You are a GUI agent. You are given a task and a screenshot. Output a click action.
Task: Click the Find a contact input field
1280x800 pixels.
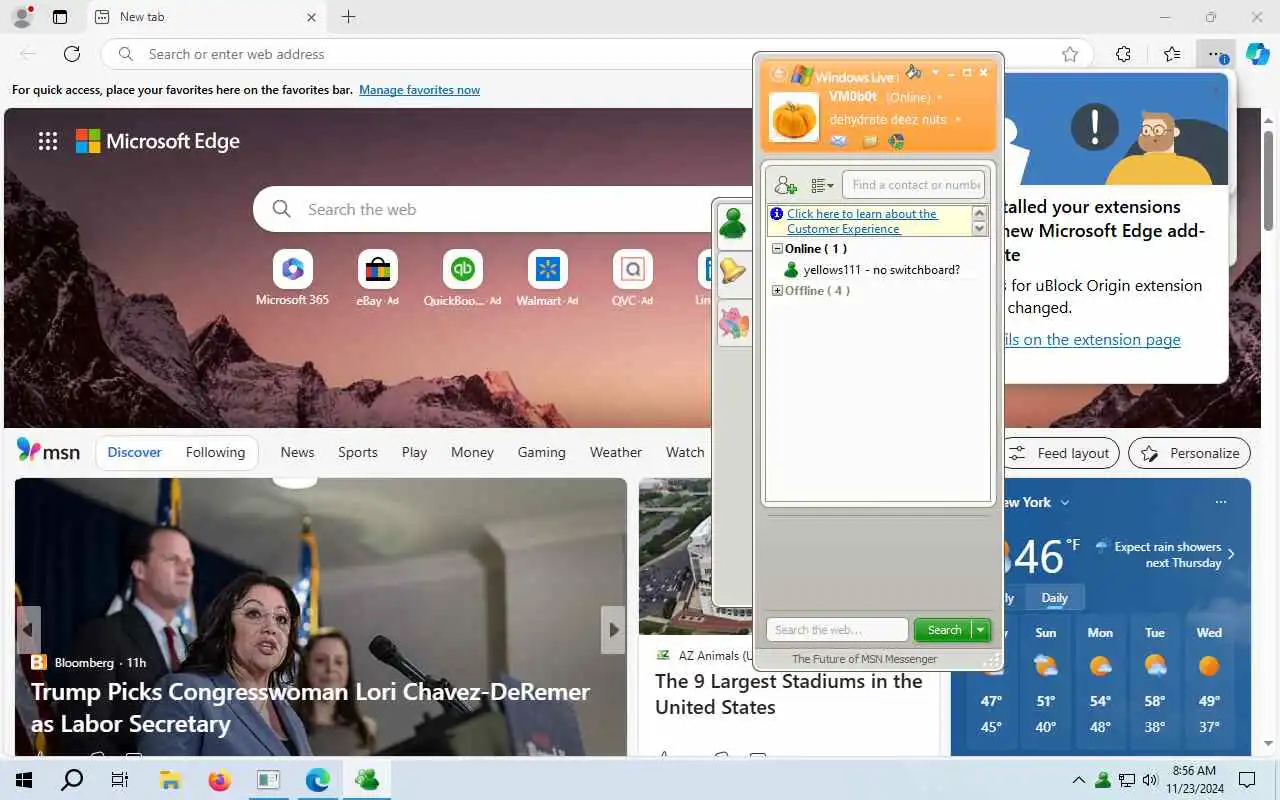pyautogui.click(x=914, y=185)
